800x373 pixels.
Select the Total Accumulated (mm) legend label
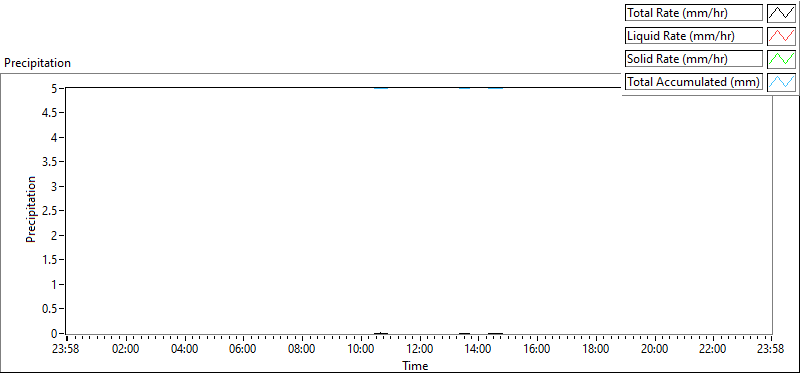pyautogui.click(x=694, y=82)
